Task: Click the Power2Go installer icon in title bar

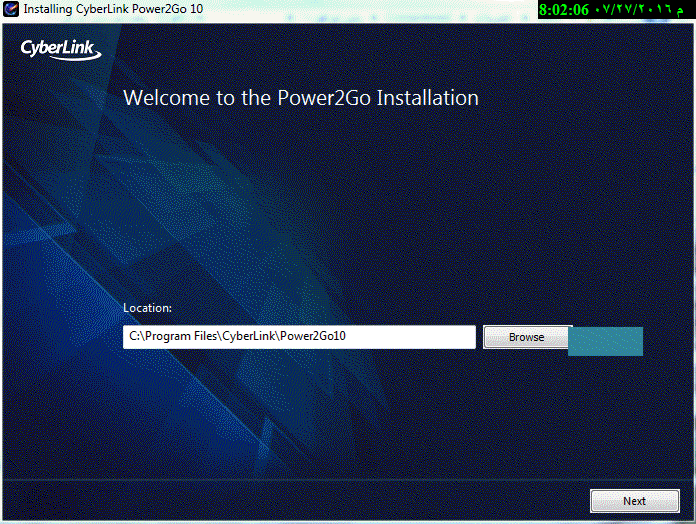Action: coord(11,10)
